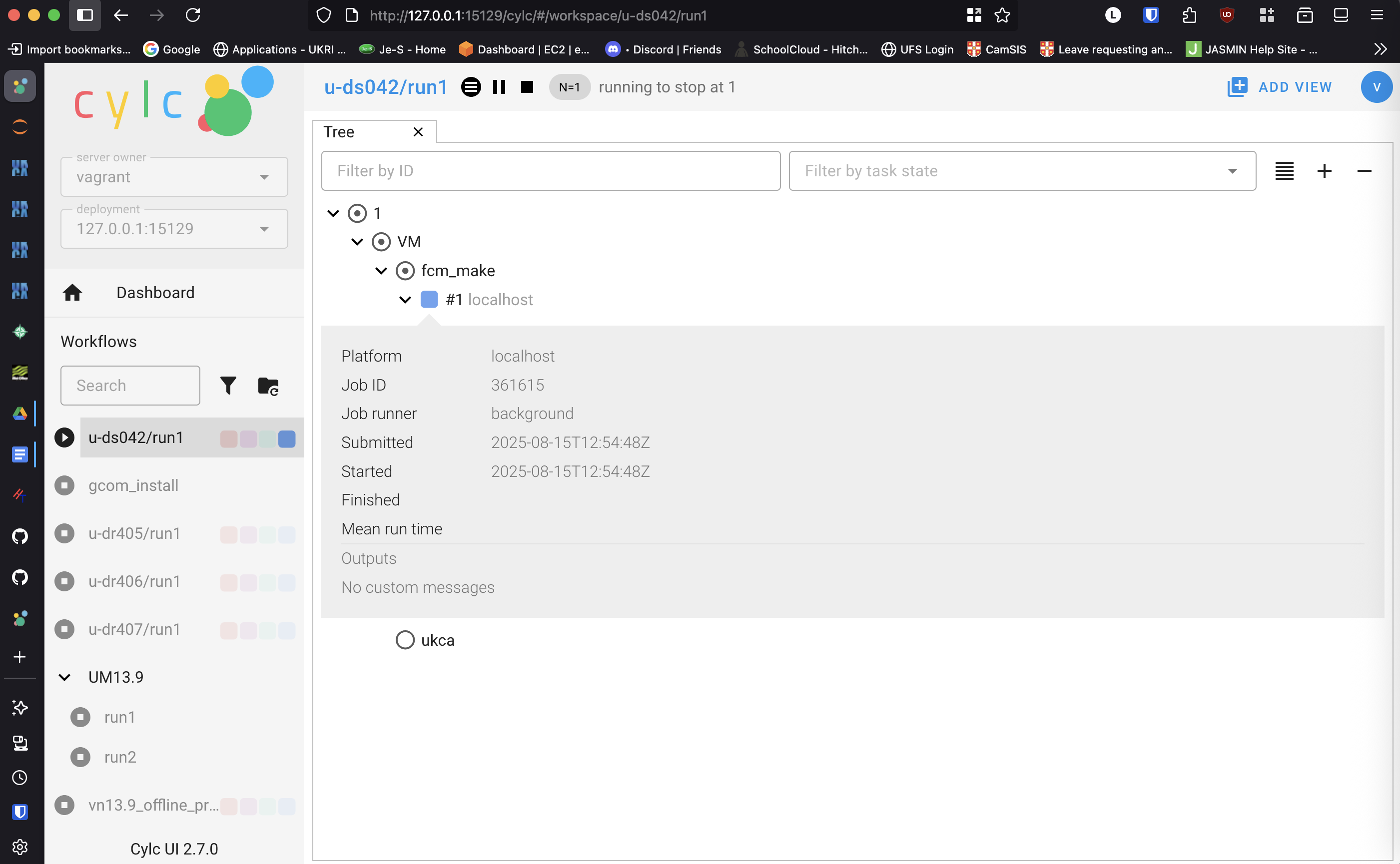The image size is (1400, 864).
Task: Go back in browser history
Action: [x=120, y=15]
